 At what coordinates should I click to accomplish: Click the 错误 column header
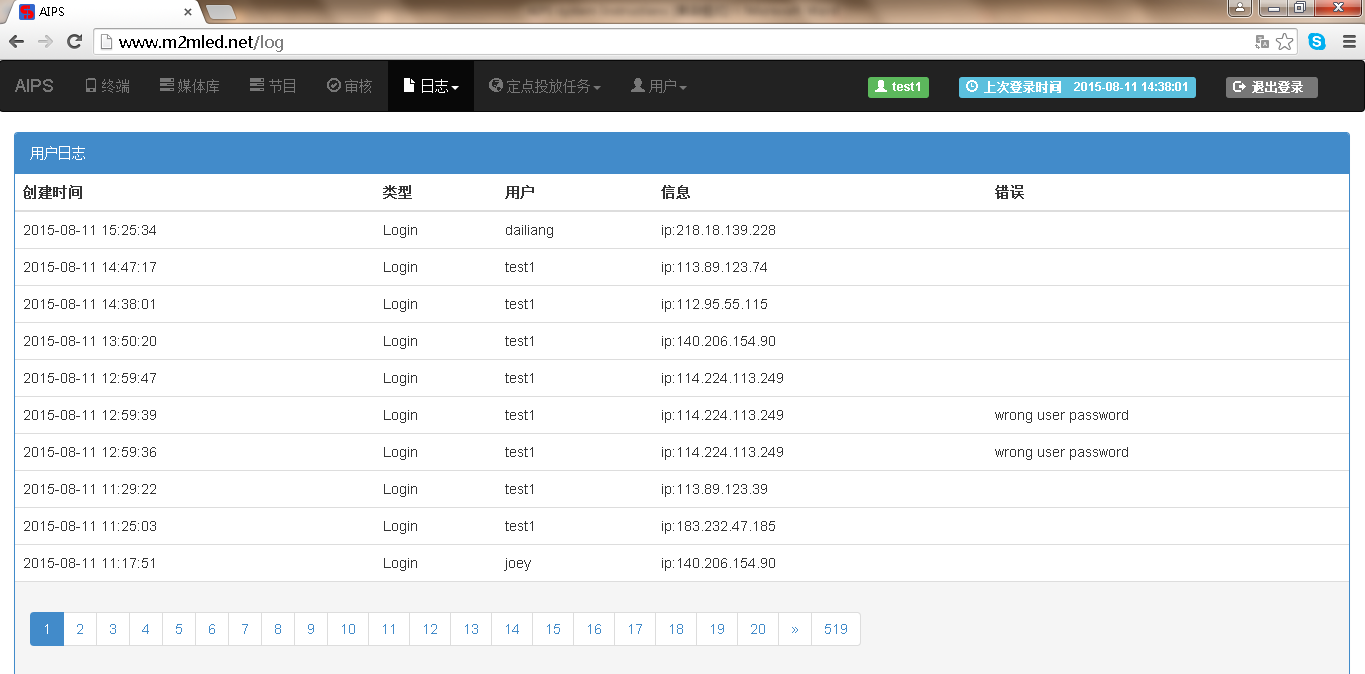click(1009, 192)
